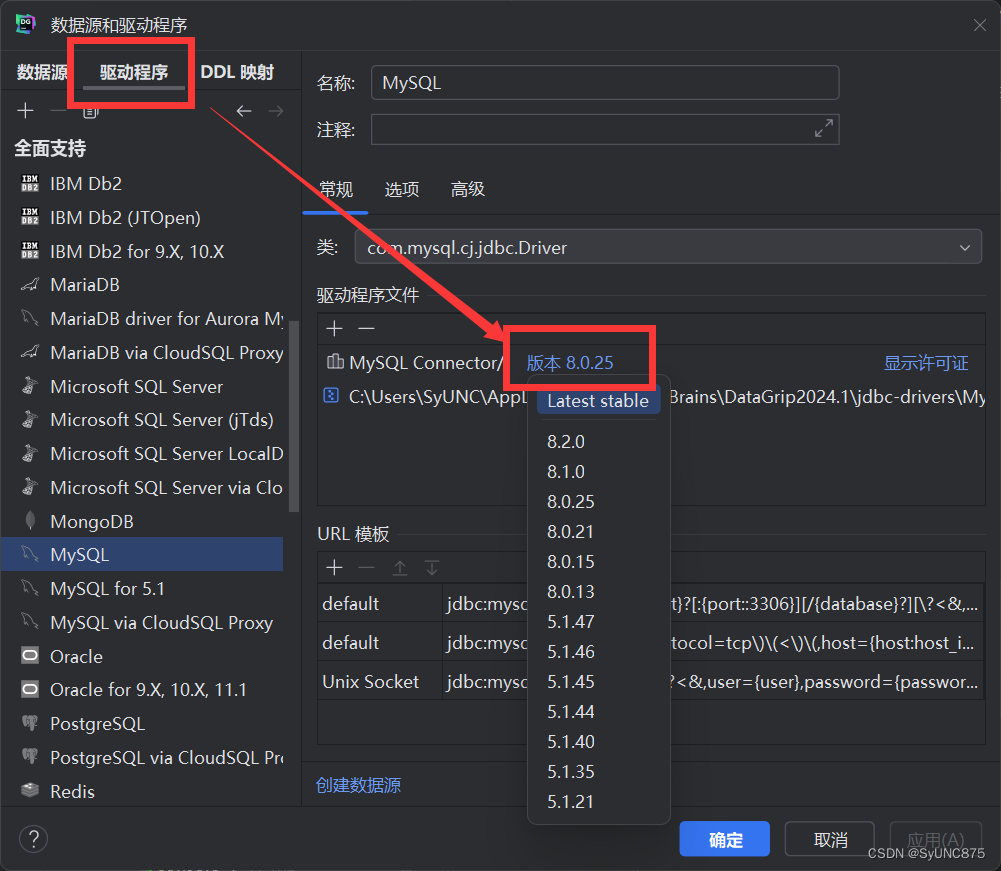Select the Unix Socket URL template row
Screen dimensions: 1001x871
pyautogui.click(x=651, y=681)
